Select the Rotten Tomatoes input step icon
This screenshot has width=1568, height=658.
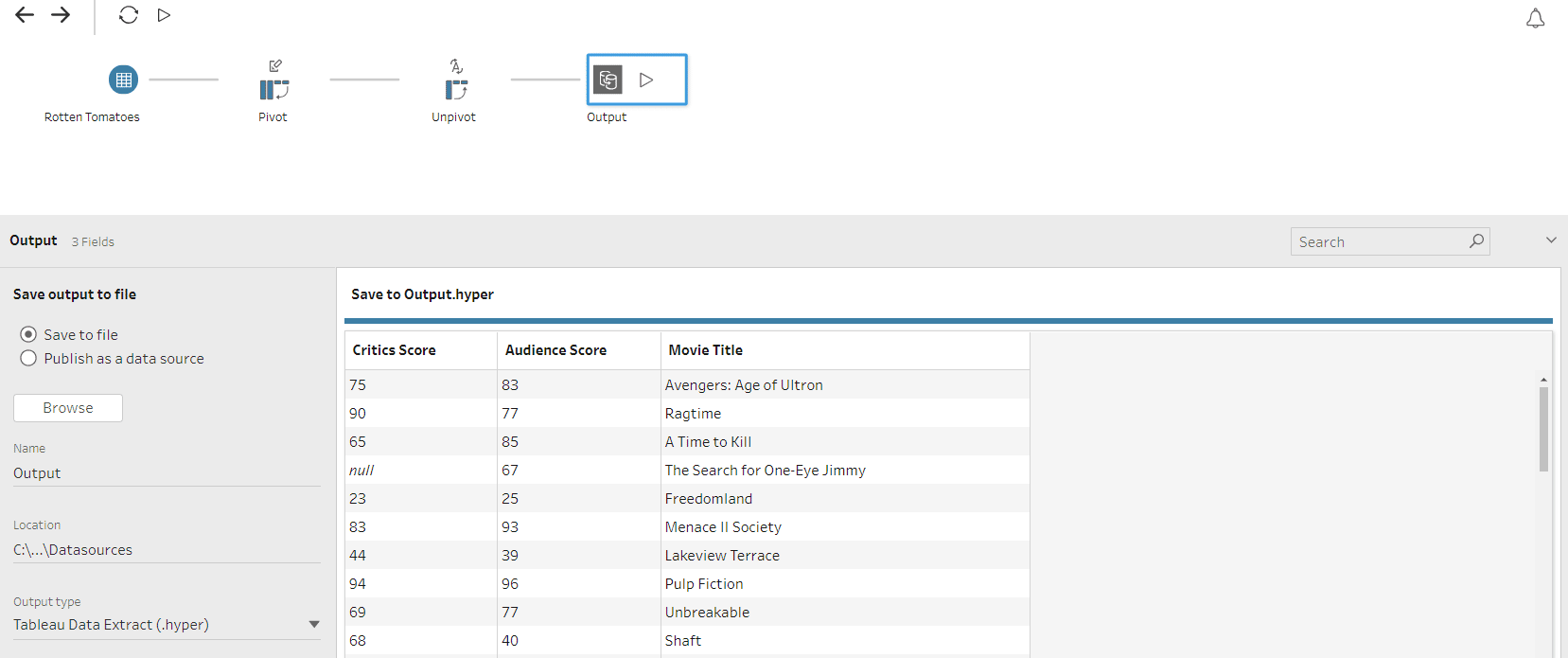point(123,80)
